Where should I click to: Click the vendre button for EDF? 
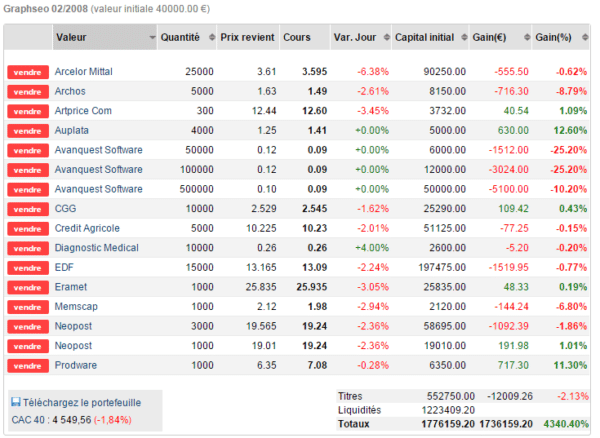[28, 268]
